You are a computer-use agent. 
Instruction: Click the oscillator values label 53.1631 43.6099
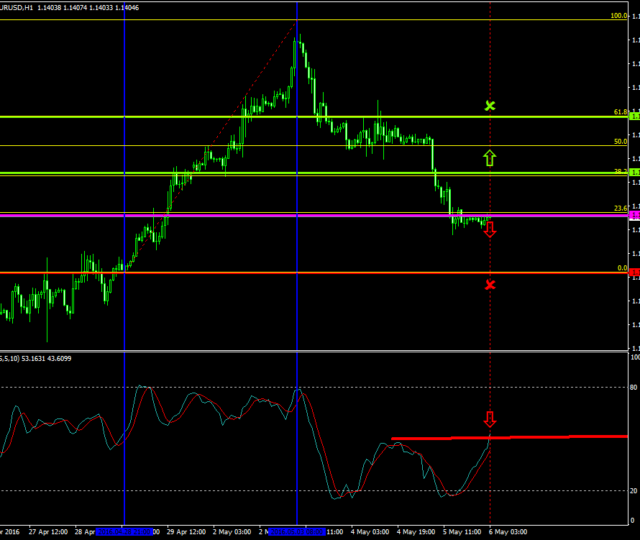[62, 358]
